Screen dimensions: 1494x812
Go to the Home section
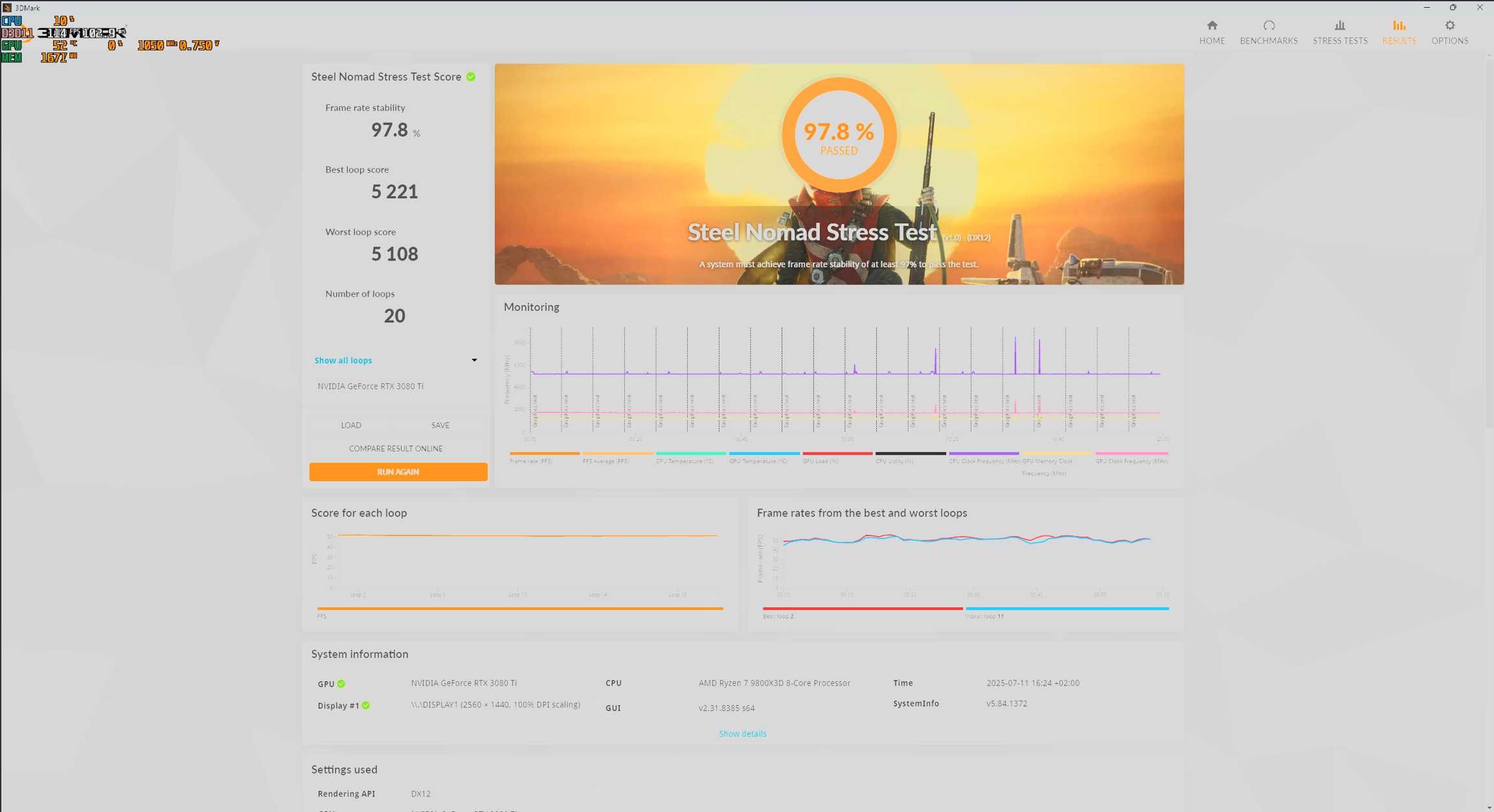coord(1212,32)
